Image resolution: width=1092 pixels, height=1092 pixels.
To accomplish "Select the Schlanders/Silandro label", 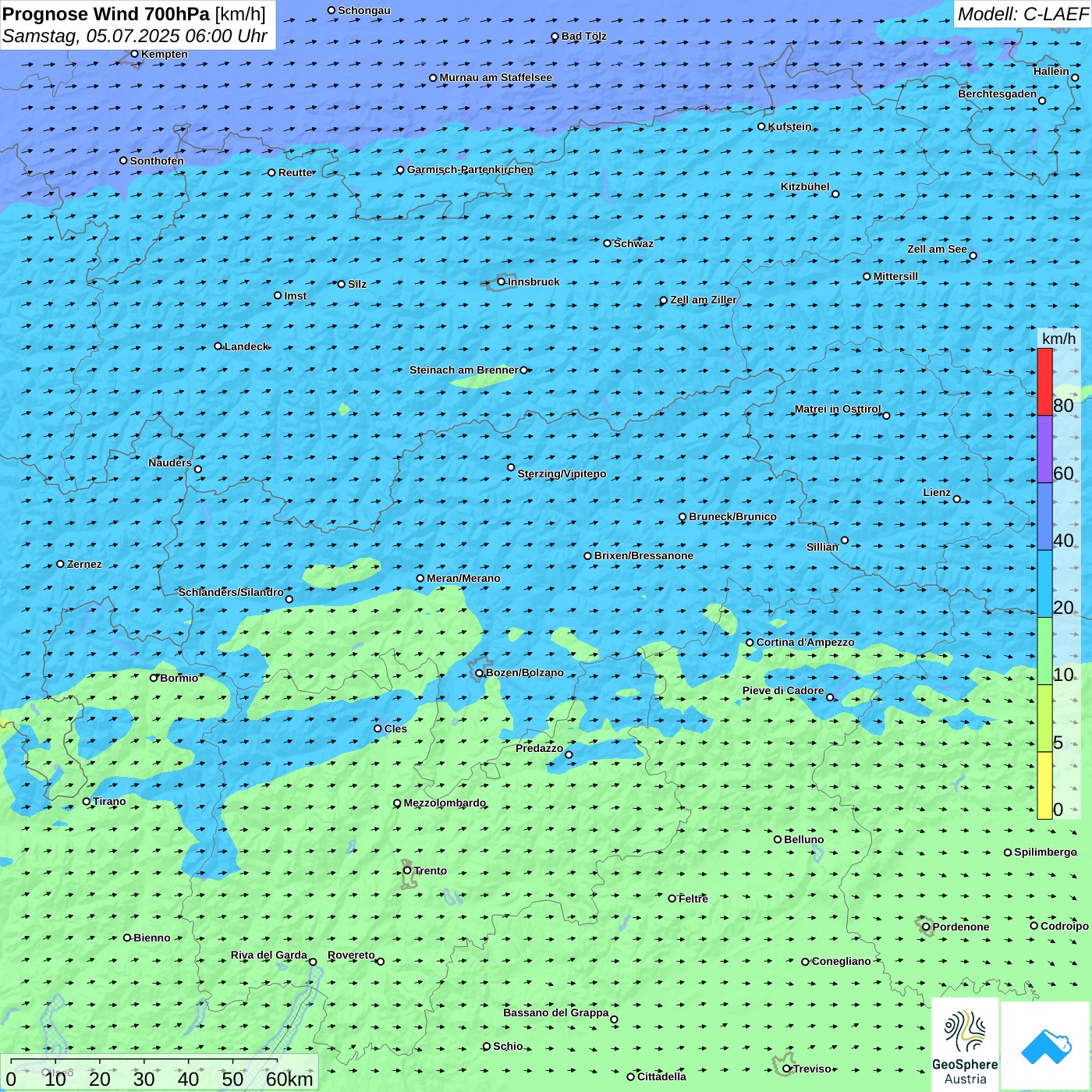I will pos(231,592).
